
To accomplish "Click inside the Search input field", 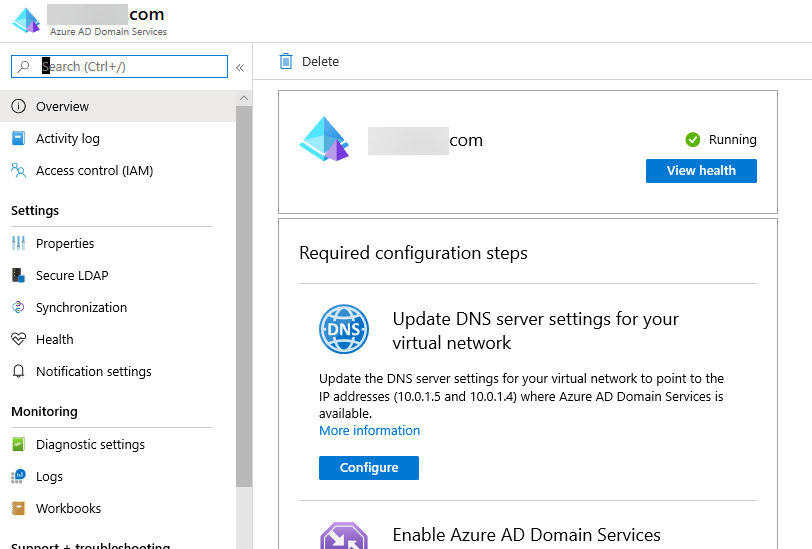I will point(130,67).
